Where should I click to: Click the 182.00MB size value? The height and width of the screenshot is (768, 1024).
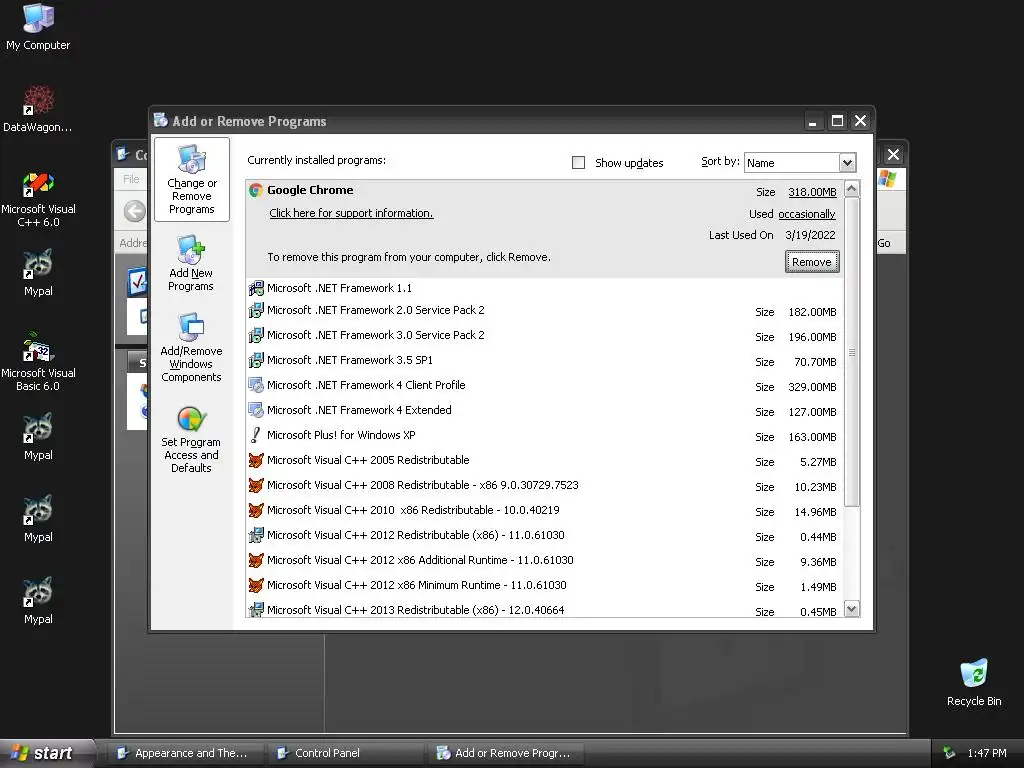[812, 312]
